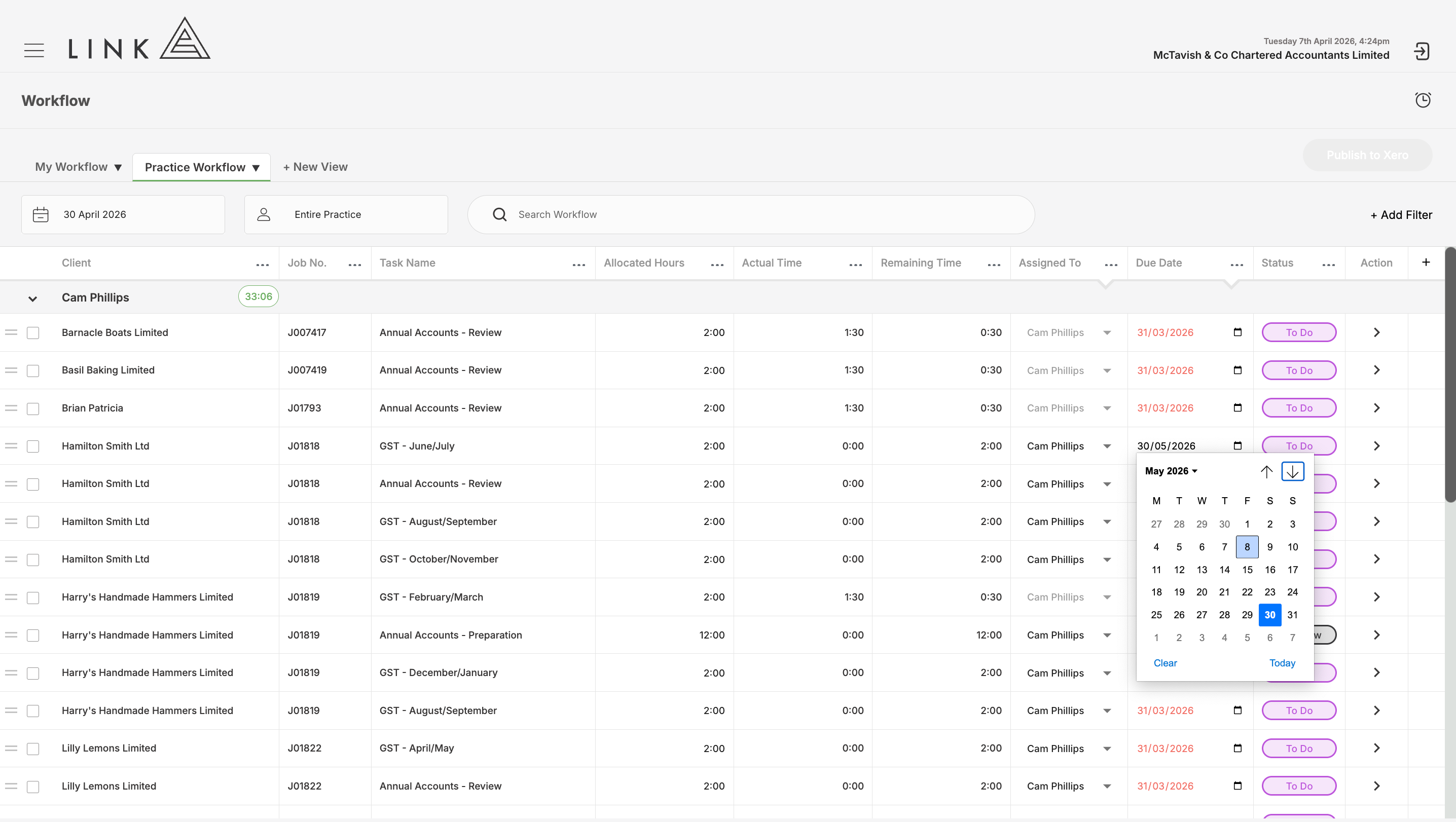Click the sign-out icon

(x=1422, y=51)
